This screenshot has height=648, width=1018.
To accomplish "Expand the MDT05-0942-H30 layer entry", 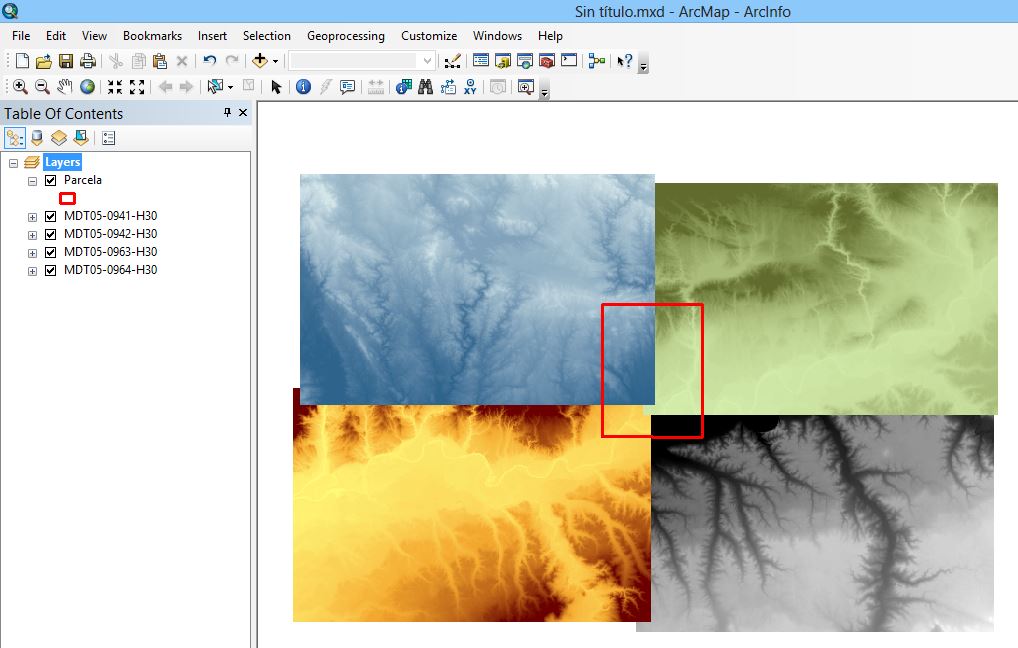I will 32,235.
